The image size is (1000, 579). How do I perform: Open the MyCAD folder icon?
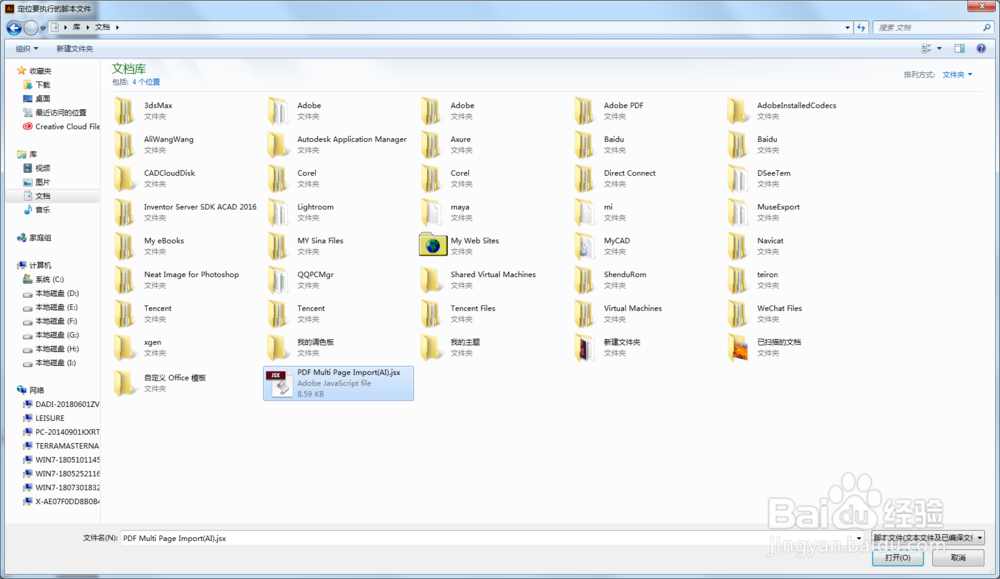coord(584,246)
